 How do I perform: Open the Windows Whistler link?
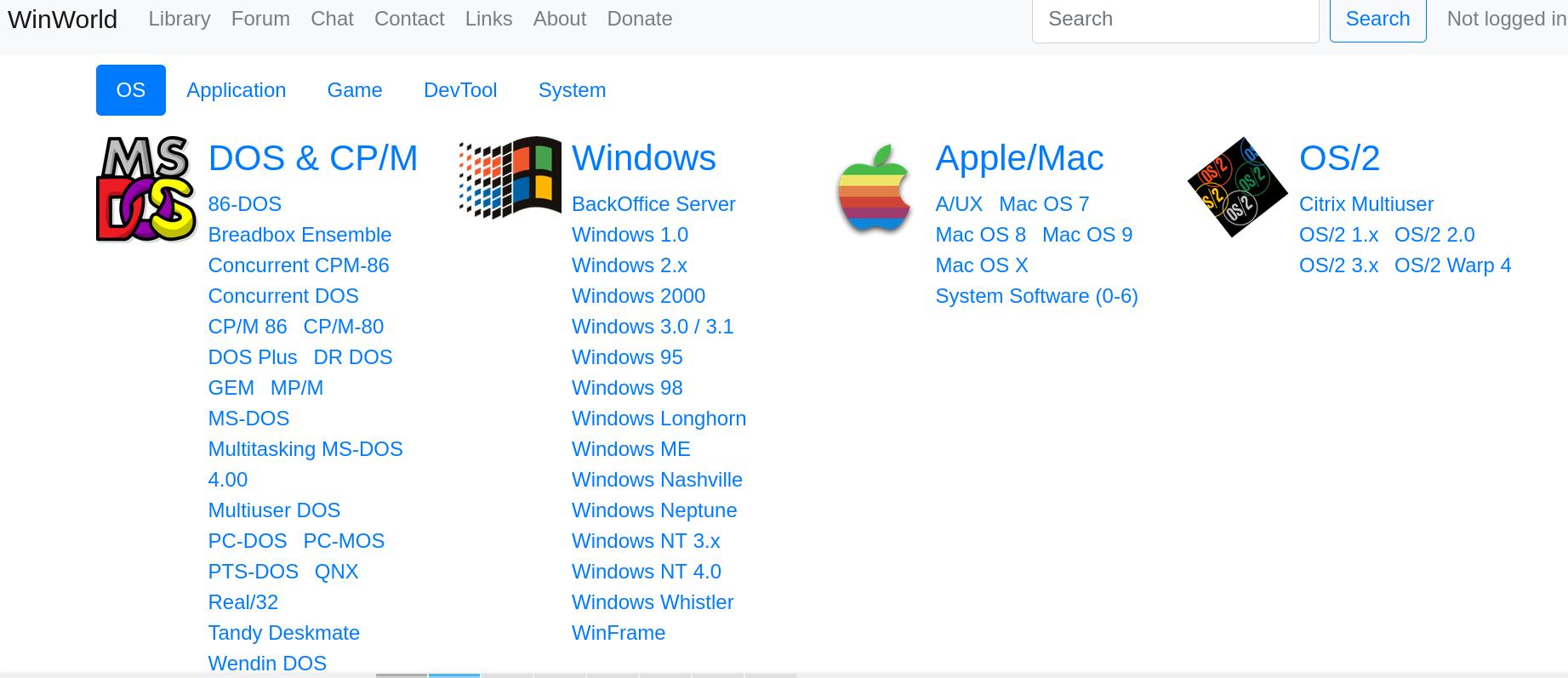click(653, 602)
